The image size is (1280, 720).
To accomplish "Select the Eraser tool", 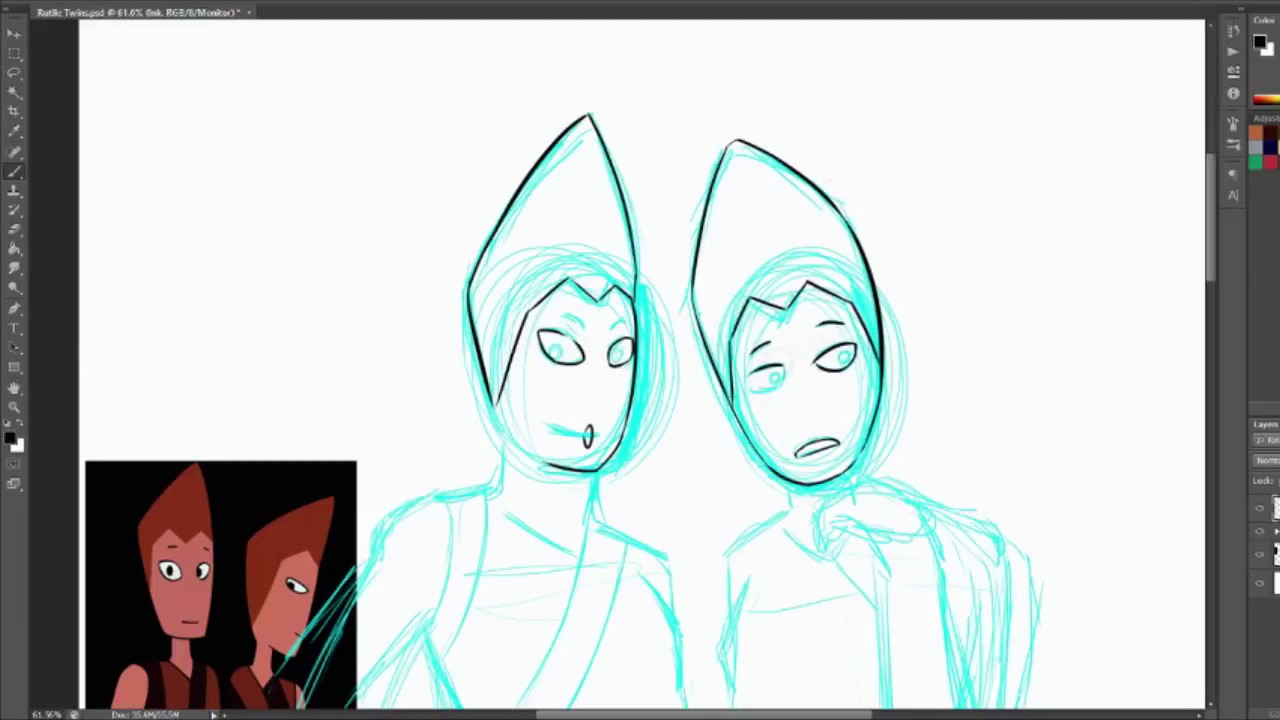I will (x=14, y=231).
